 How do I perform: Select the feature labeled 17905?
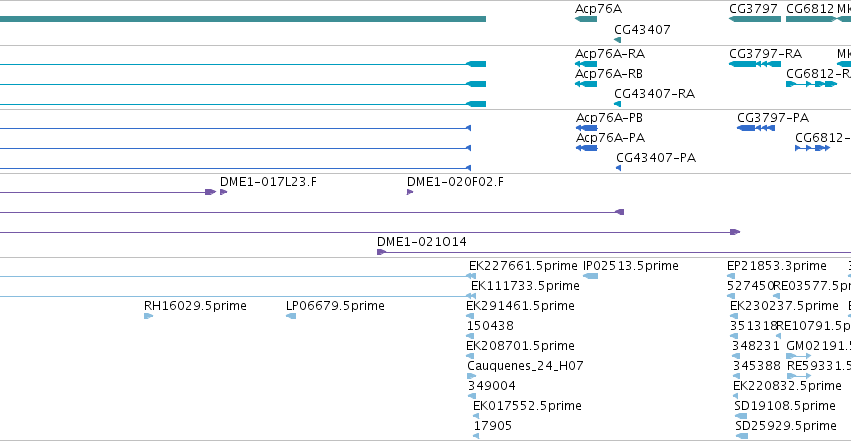coord(493,426)
